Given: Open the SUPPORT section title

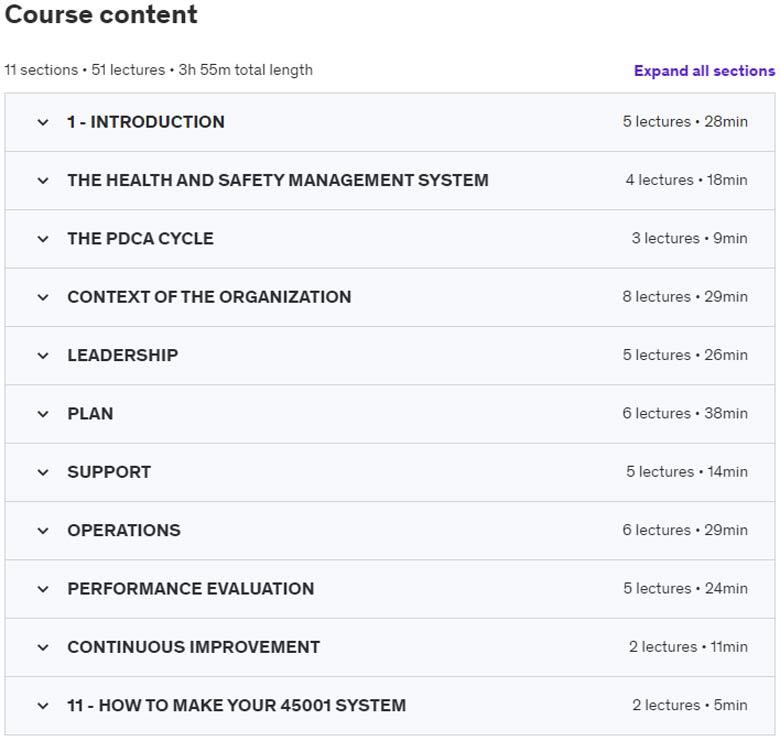Looking at the screenshot, I should pos(109,472).
